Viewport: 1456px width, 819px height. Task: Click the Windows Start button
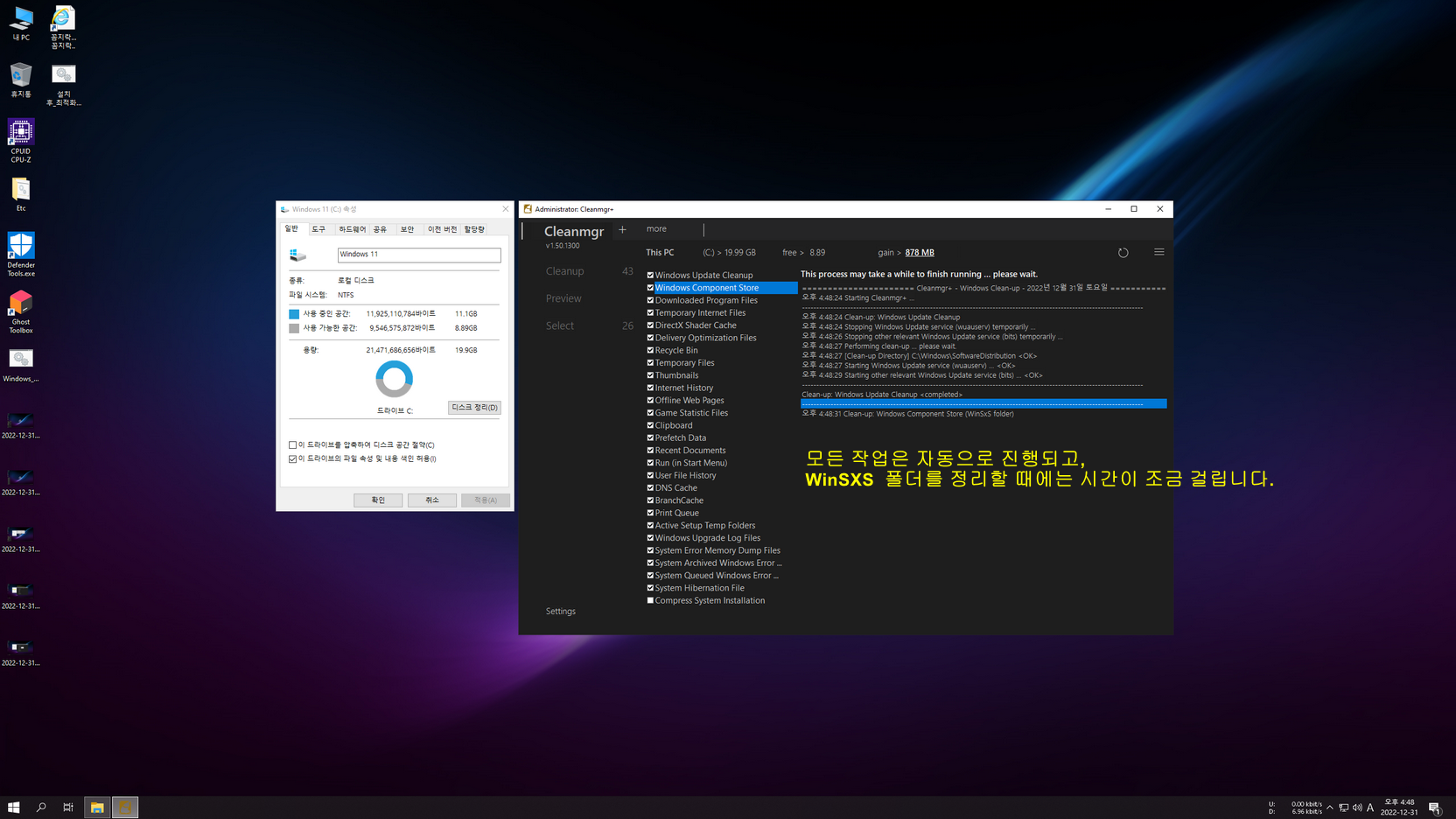(x=14, y=807)
